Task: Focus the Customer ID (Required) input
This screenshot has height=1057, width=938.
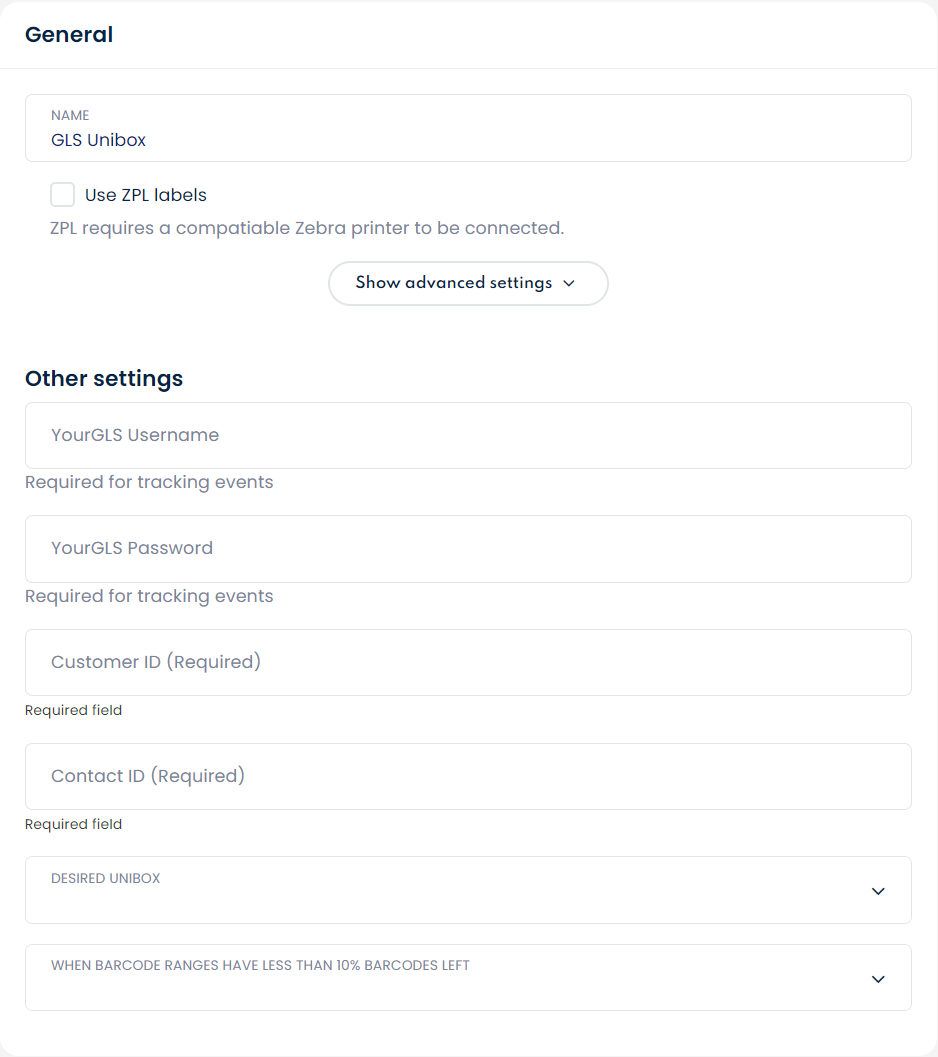Action: click(468, 662)
